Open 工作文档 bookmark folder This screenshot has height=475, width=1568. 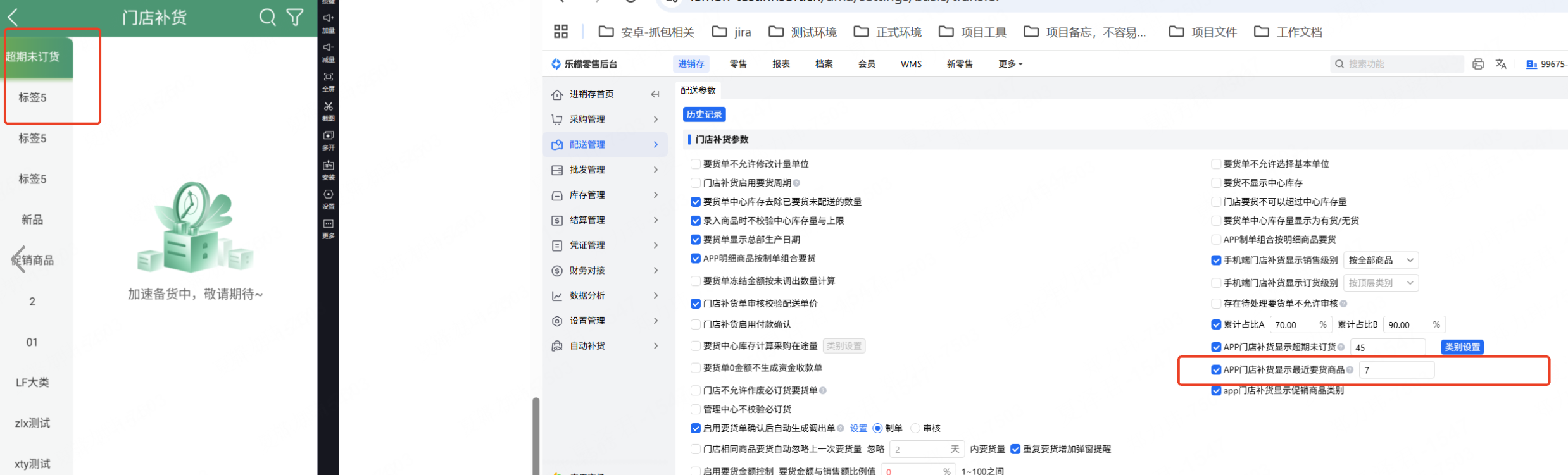click(x=1288, y=32)
